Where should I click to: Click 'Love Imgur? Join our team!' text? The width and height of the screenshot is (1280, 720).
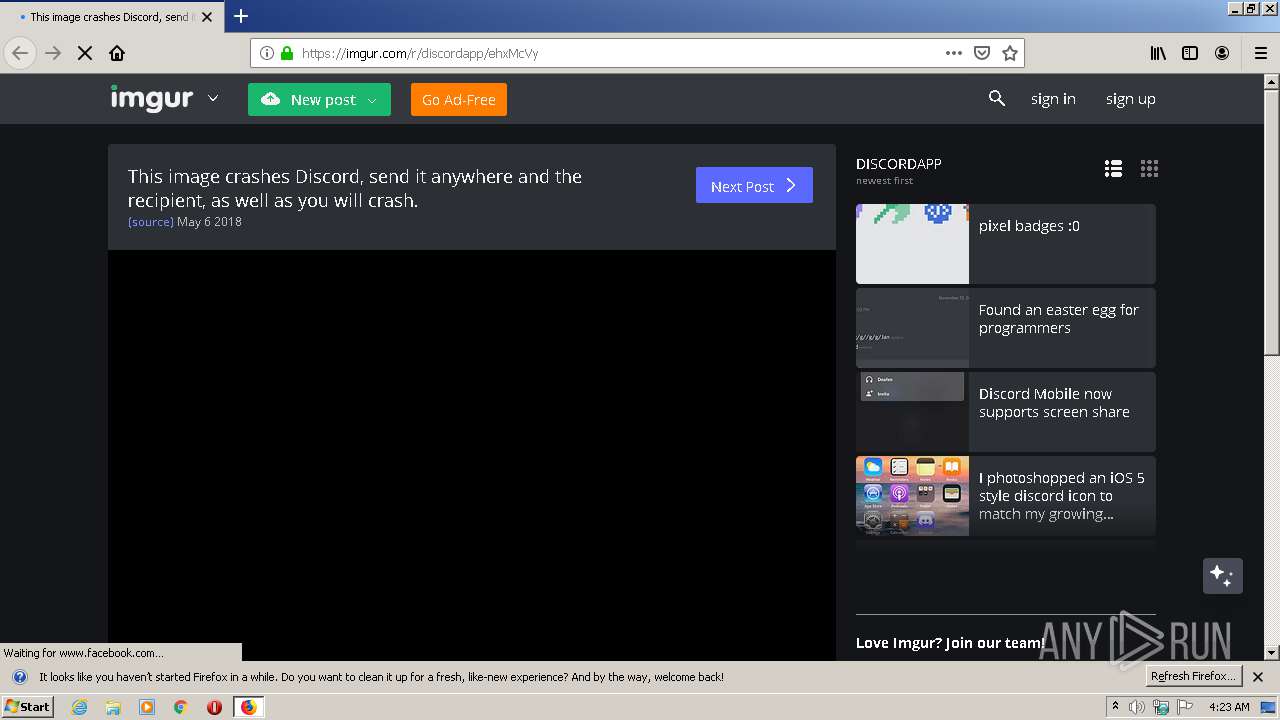tap(950, 643)
